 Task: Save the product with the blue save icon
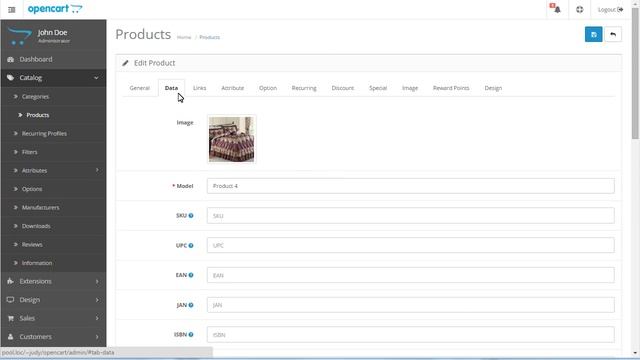tap(593, 35)
